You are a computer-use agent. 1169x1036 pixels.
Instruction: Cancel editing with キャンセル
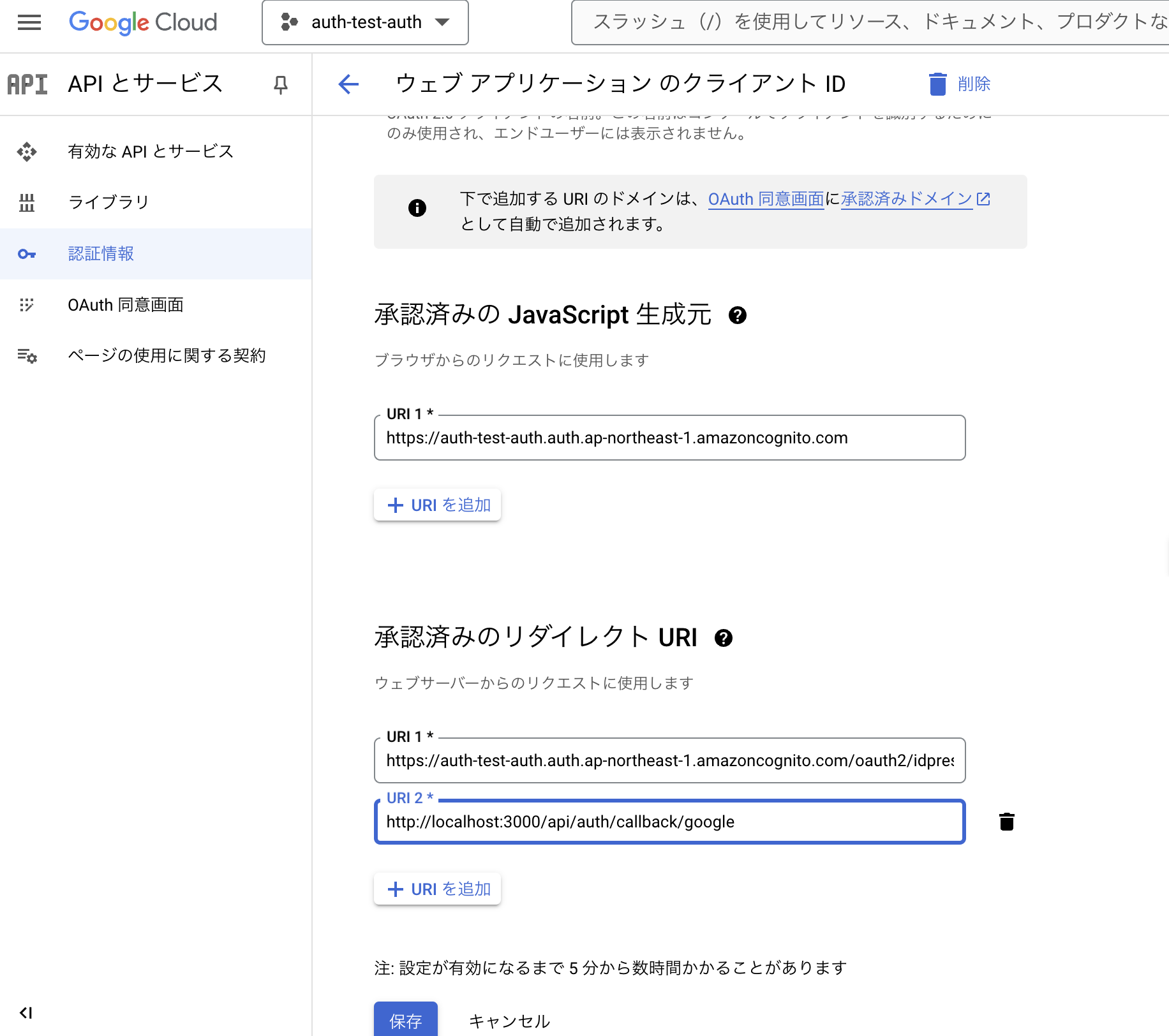[509, 1019]
